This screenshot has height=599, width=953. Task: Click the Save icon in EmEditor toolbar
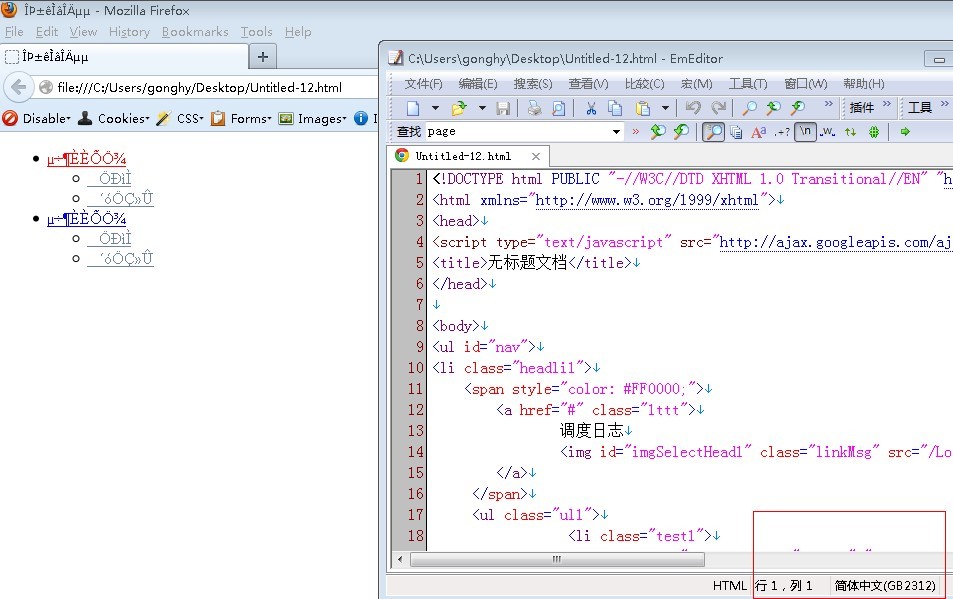[x=503, y=108]
